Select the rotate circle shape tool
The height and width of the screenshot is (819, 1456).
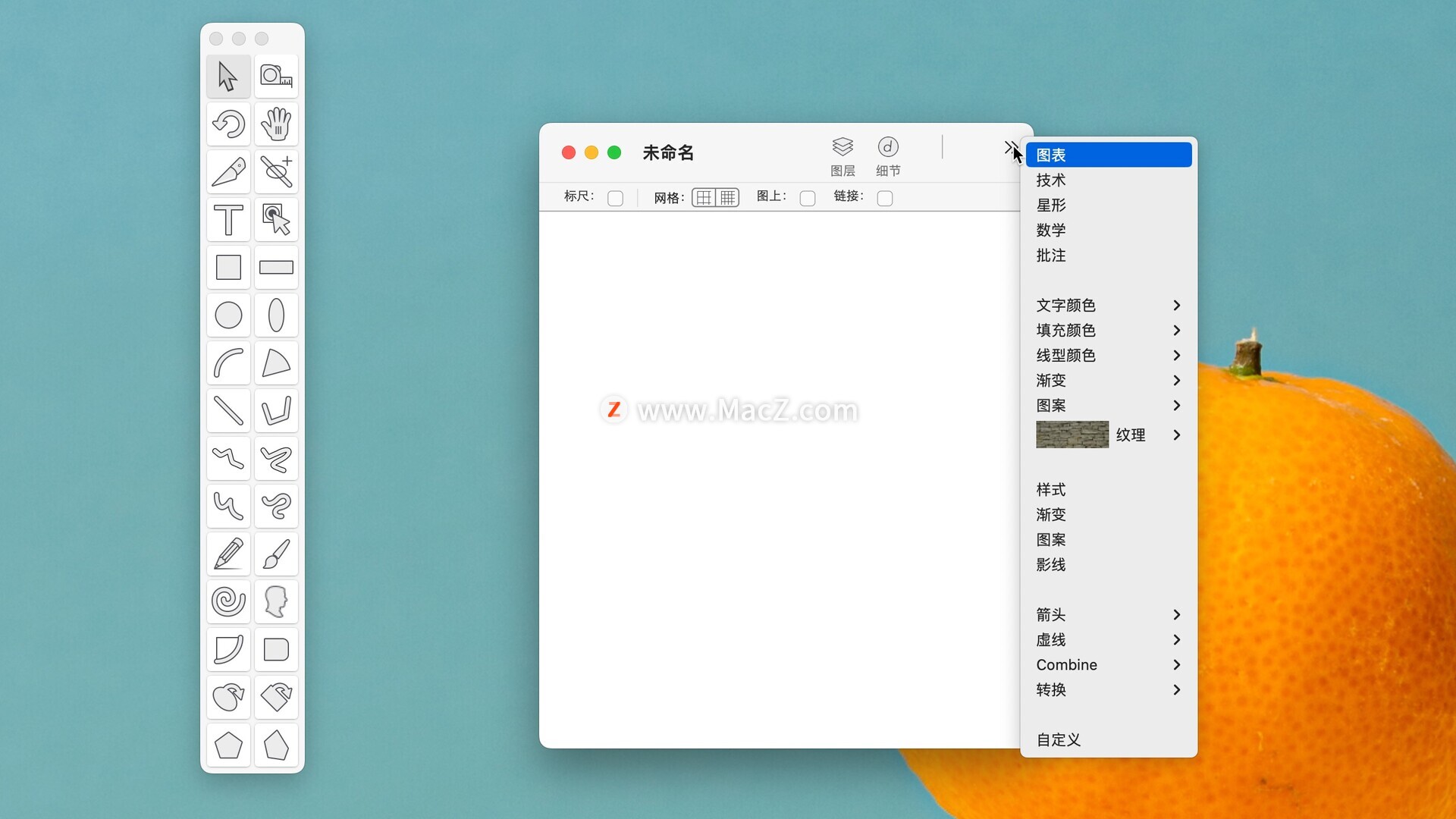[228, 697]
